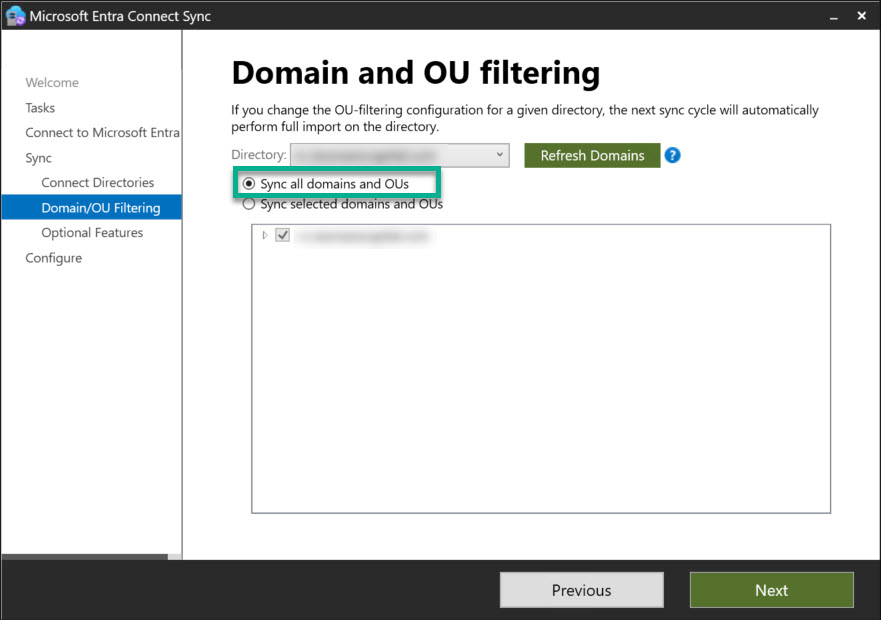Toggle the domain checkbox in the tree

282,236
